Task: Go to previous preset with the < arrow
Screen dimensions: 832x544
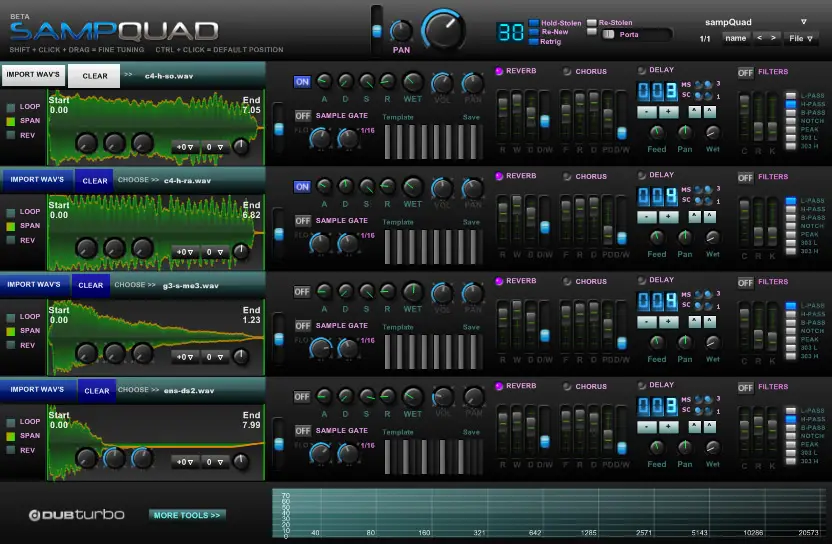Action: pyautogui.click(x=759, y=38)
